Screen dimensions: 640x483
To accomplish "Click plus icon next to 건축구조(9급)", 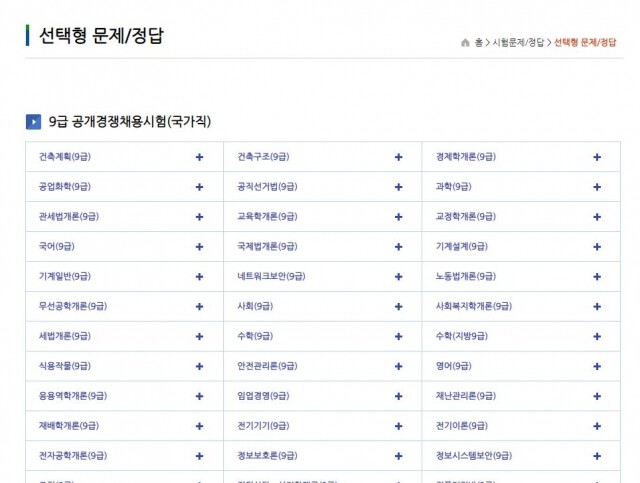I will tap(398, 157).
